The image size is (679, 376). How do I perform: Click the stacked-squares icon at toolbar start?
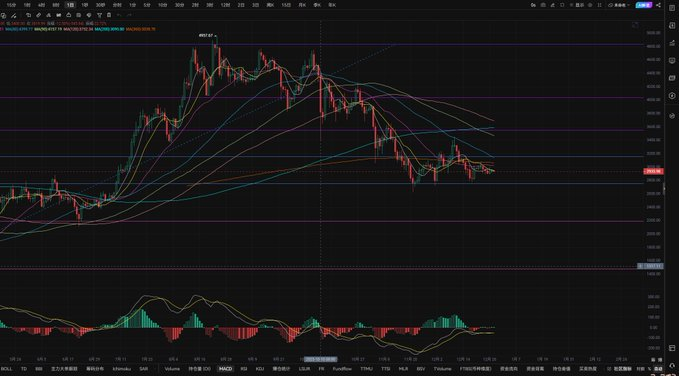click(x=3, y=15)
